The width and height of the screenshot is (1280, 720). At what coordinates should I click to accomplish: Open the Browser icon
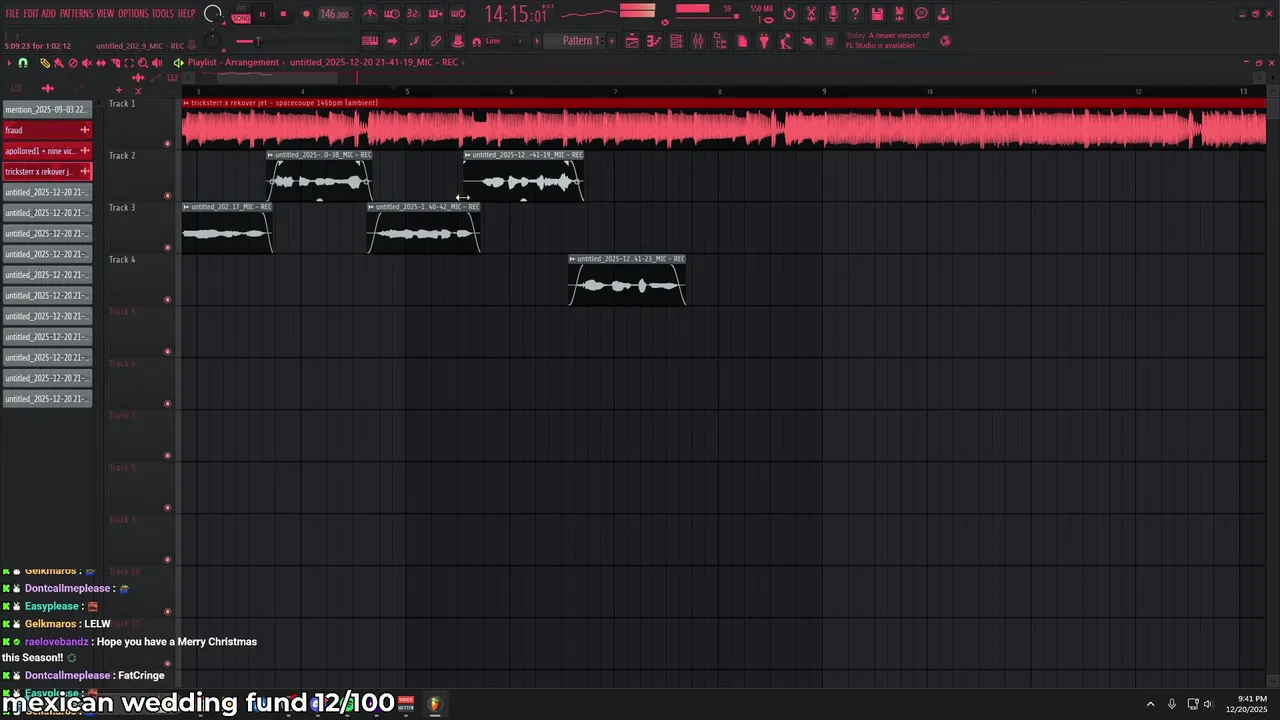(720, 41)
